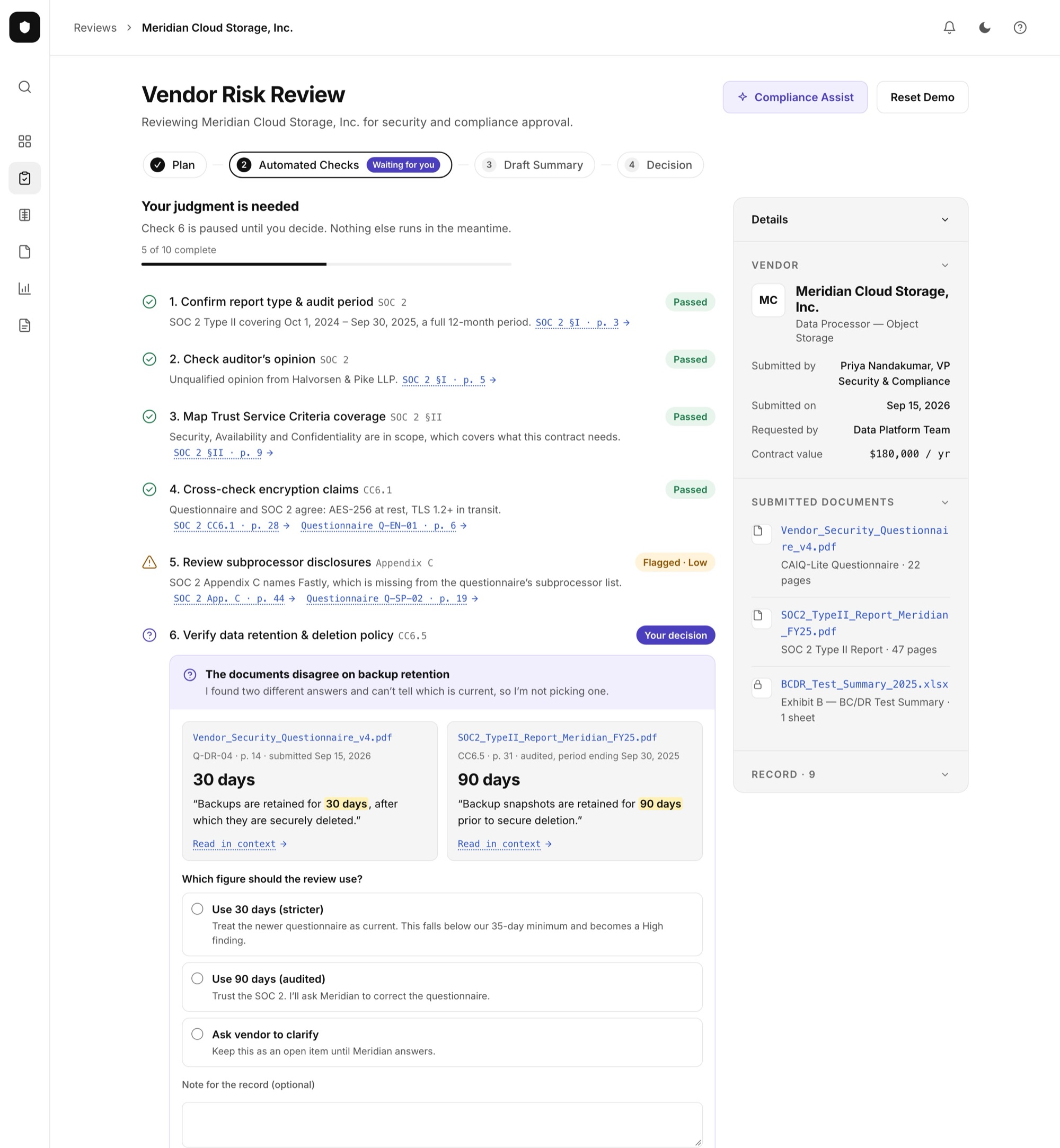Open notifications bell
Screen dimensions: 1060x1148
coord(949,28)
